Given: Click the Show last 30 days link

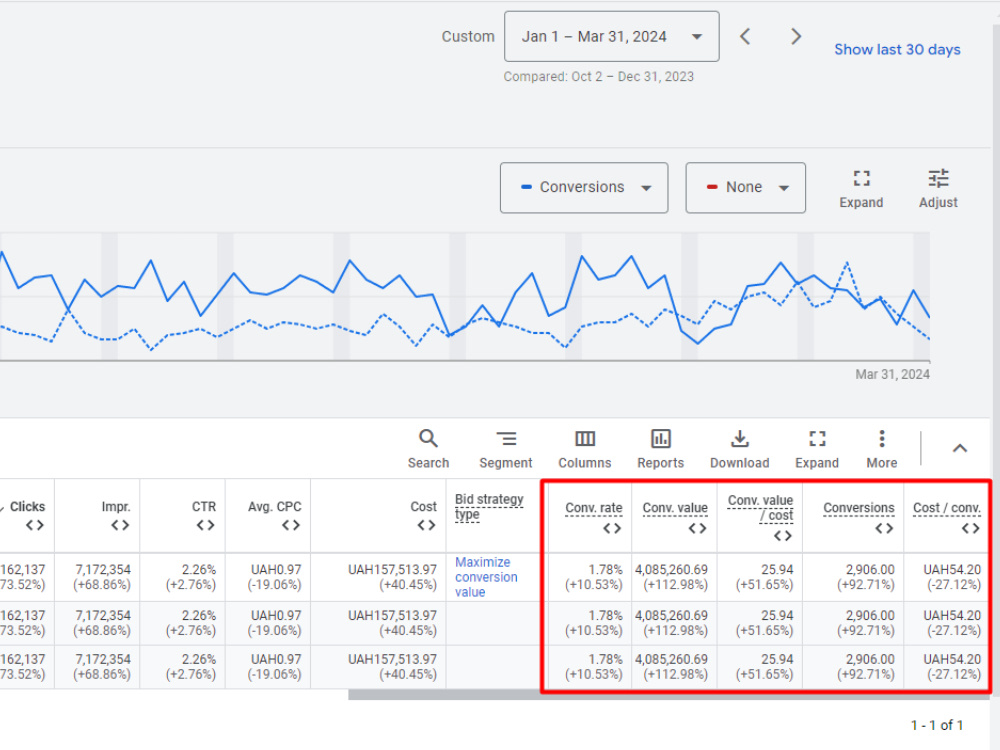Looking at the screenshot, I should point(897,49).
